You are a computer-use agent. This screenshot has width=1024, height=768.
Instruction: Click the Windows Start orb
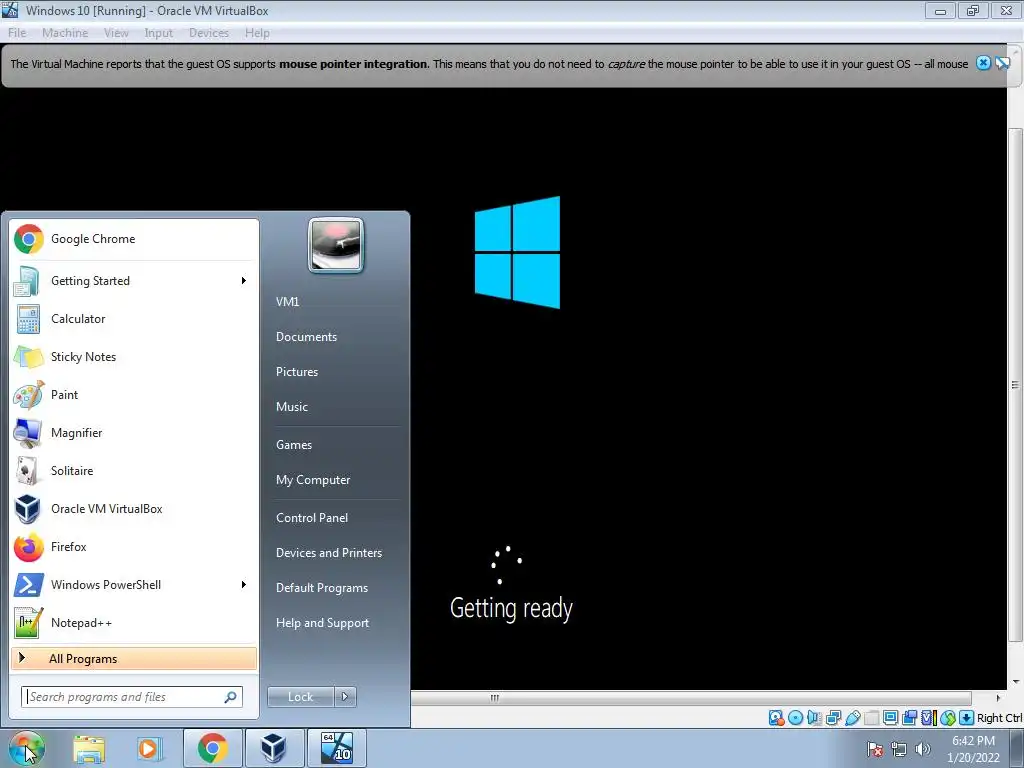tap(26, 748)
